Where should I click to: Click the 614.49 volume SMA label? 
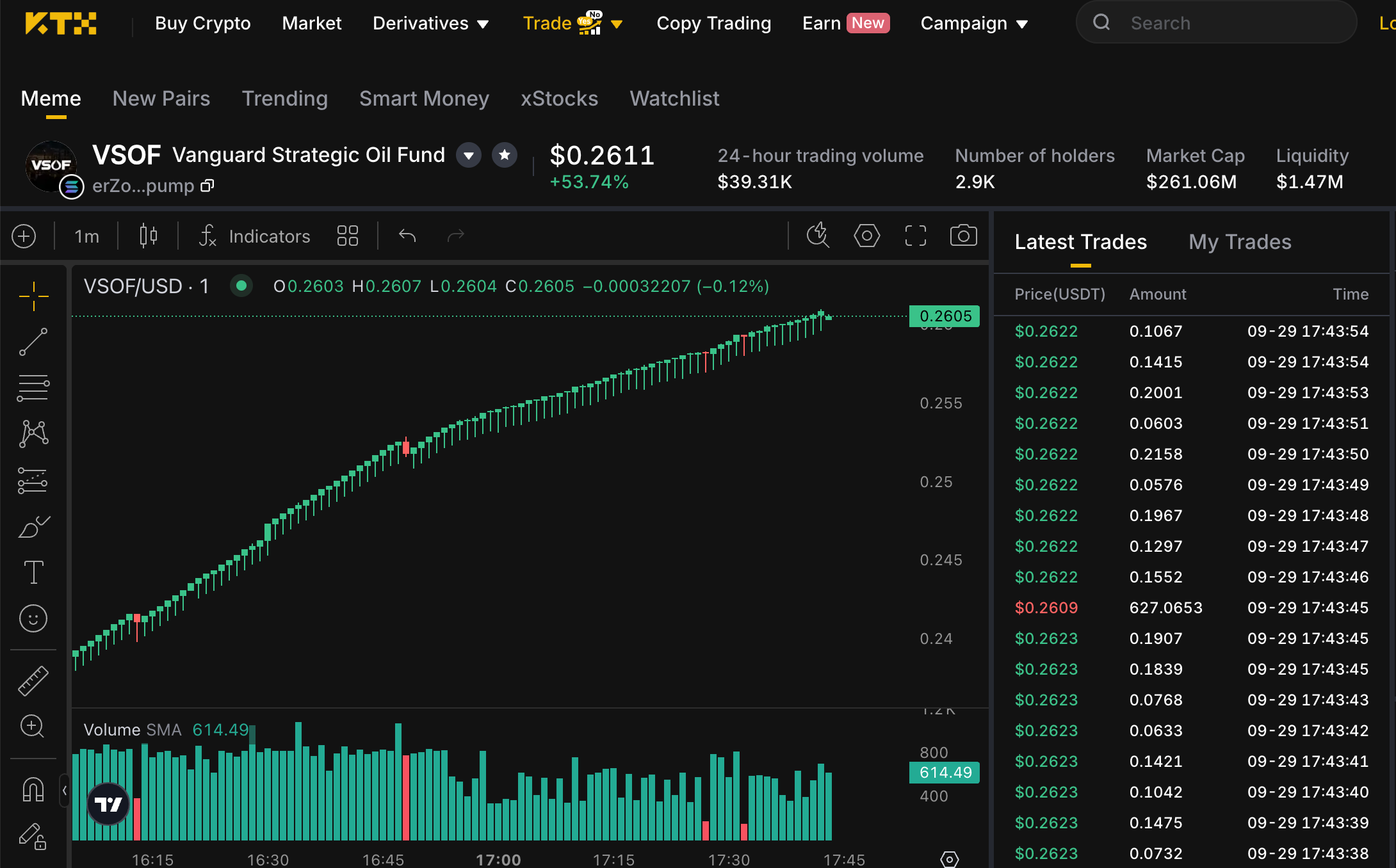(x=945, y=773)
